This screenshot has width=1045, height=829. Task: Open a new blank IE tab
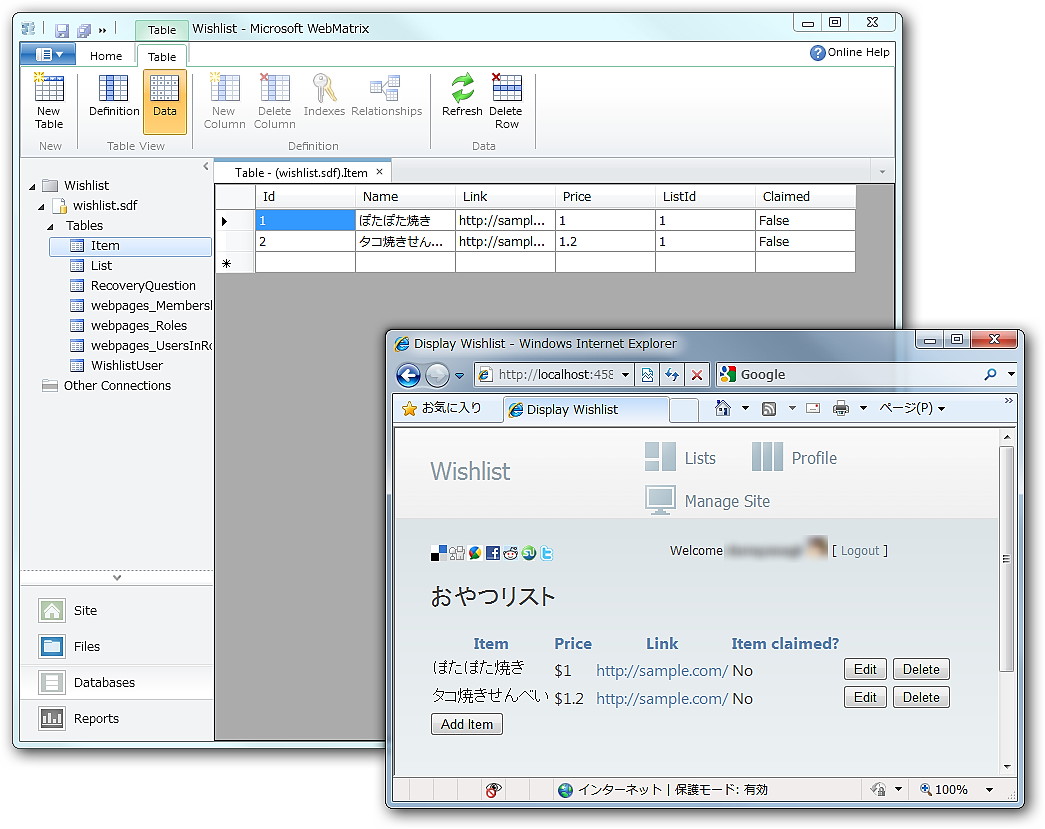tap(683, 409)
